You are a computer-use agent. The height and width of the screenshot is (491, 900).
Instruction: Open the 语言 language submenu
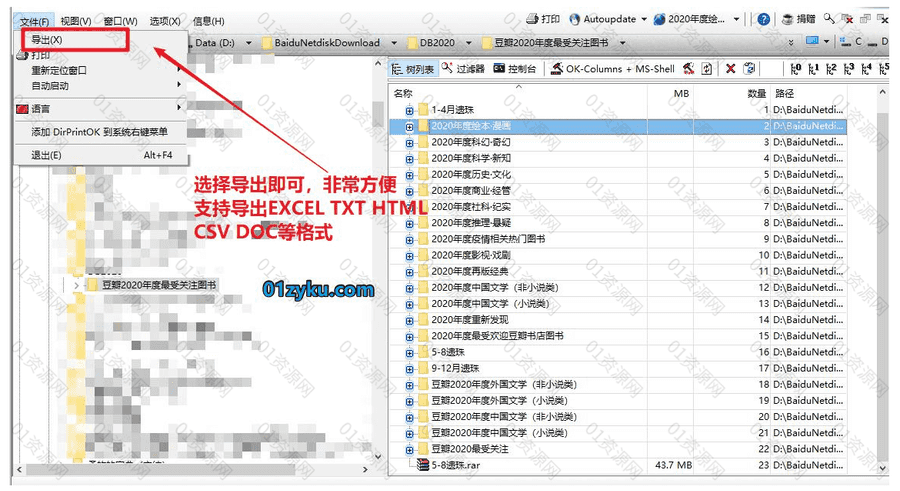100,108
